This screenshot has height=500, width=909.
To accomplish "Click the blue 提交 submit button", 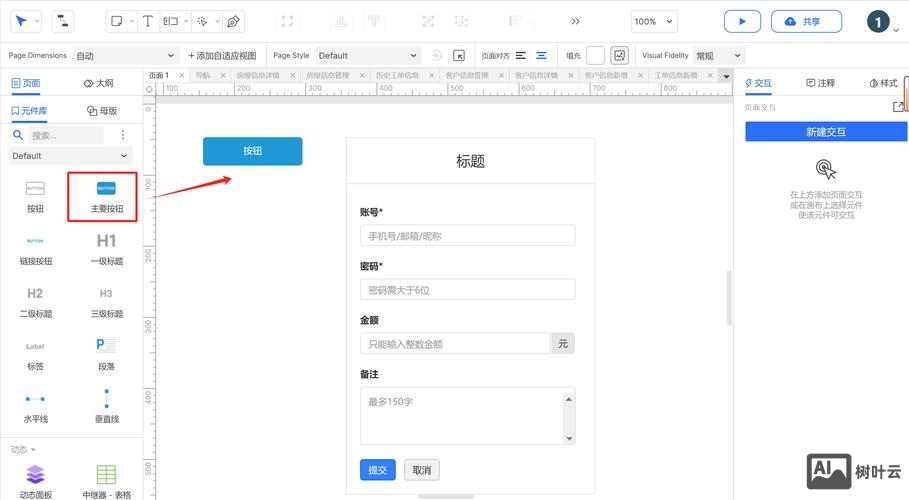I will (377, 470).
